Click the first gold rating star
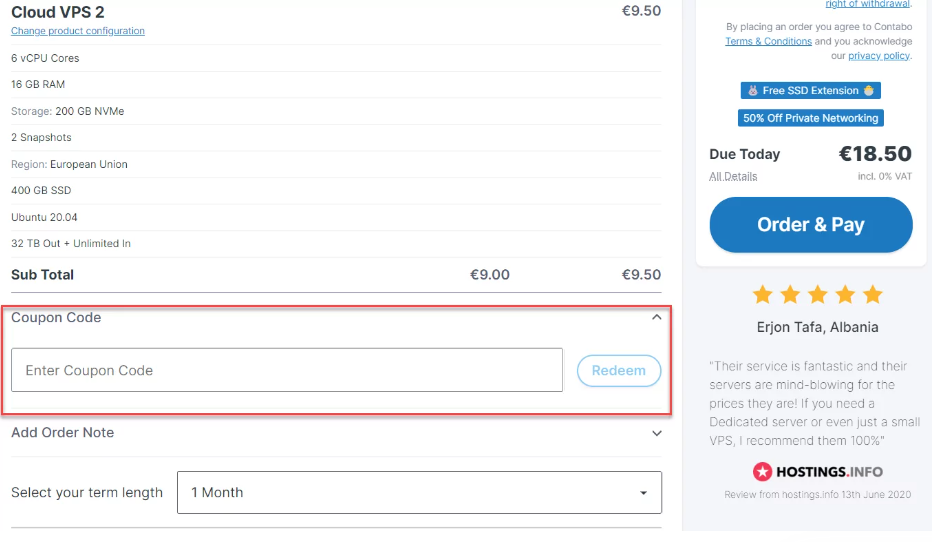 [763, 294]
